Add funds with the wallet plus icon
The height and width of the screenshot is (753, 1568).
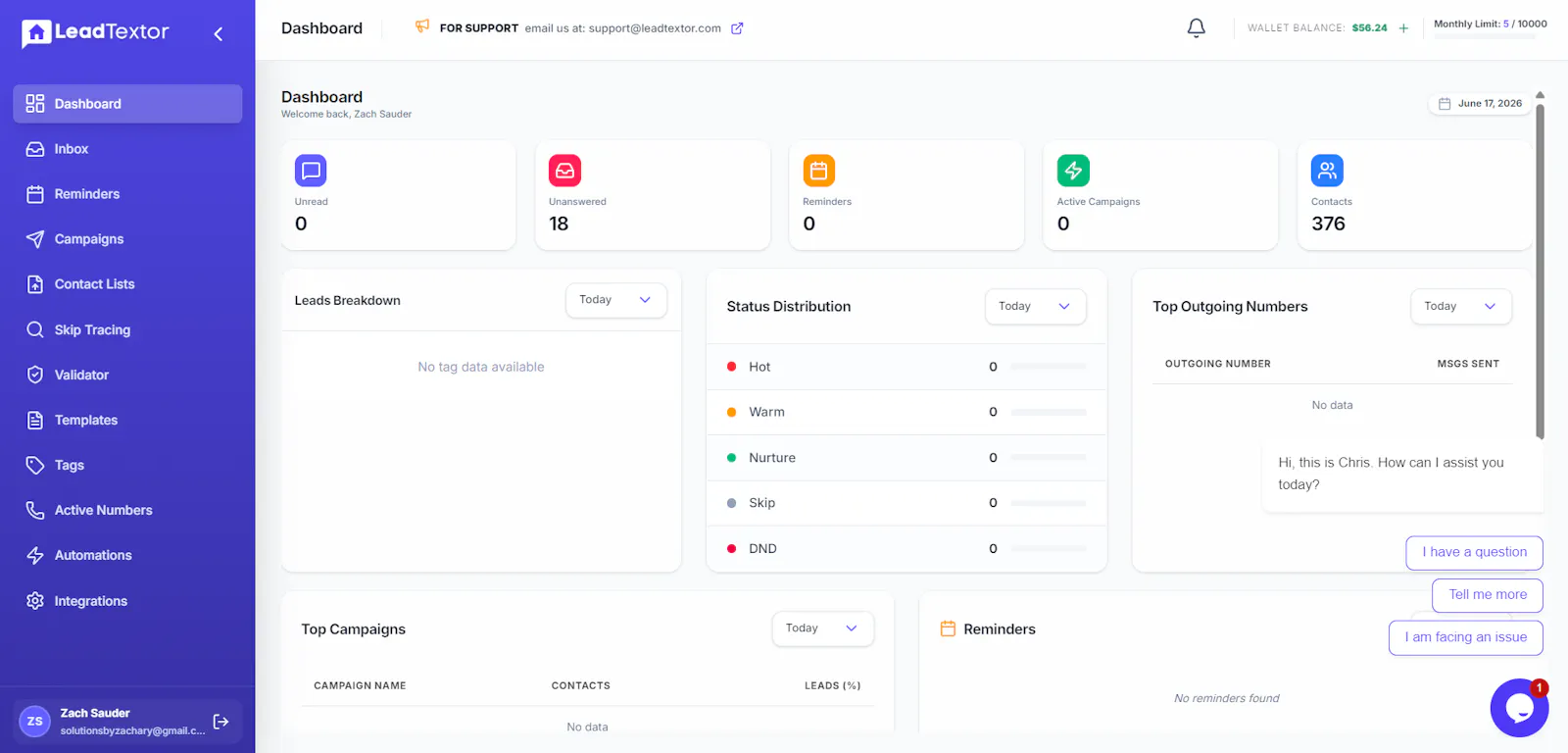click(x=1403, y=28)
